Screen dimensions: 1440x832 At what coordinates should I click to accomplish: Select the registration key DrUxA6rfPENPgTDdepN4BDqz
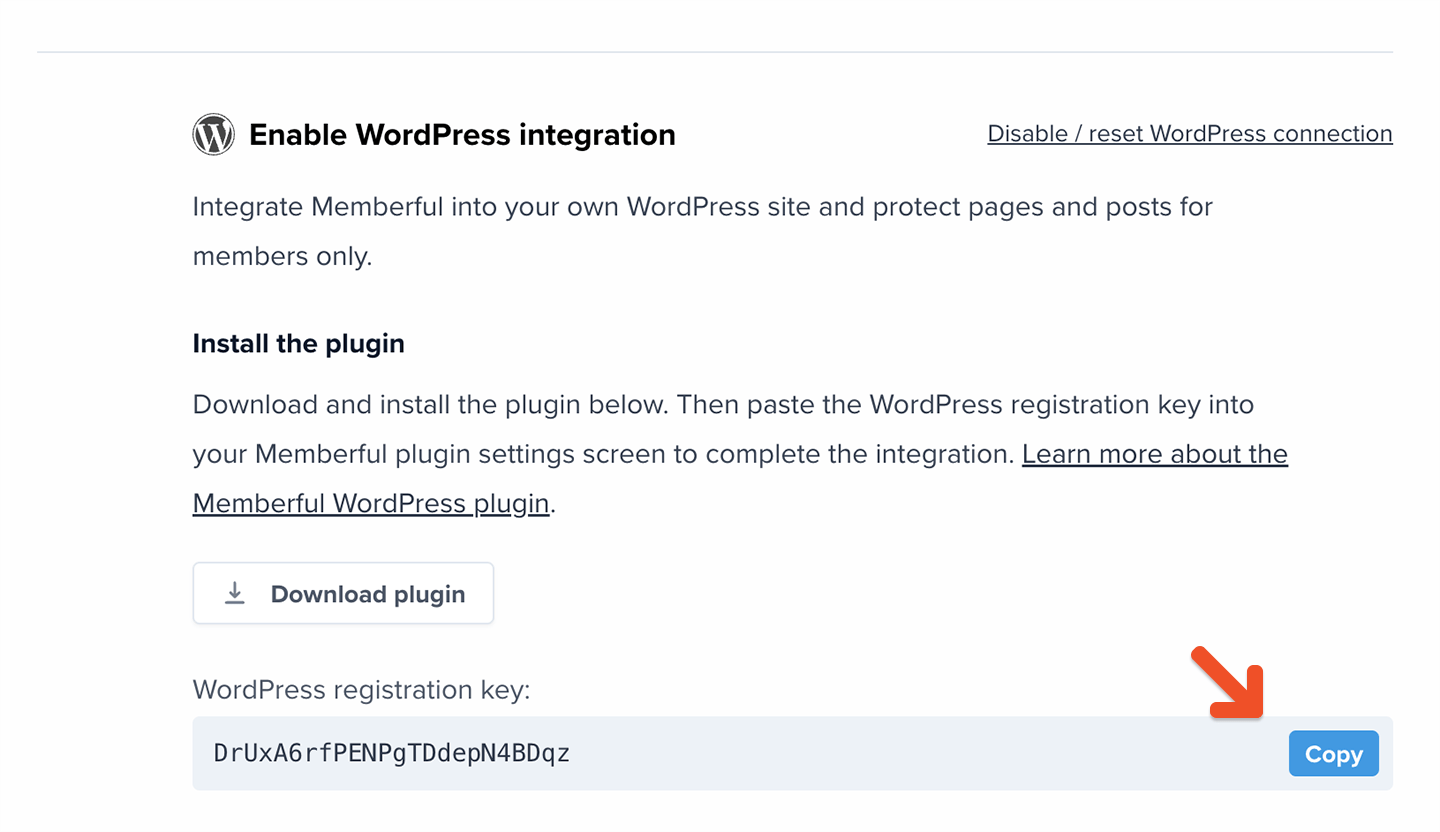392,753
